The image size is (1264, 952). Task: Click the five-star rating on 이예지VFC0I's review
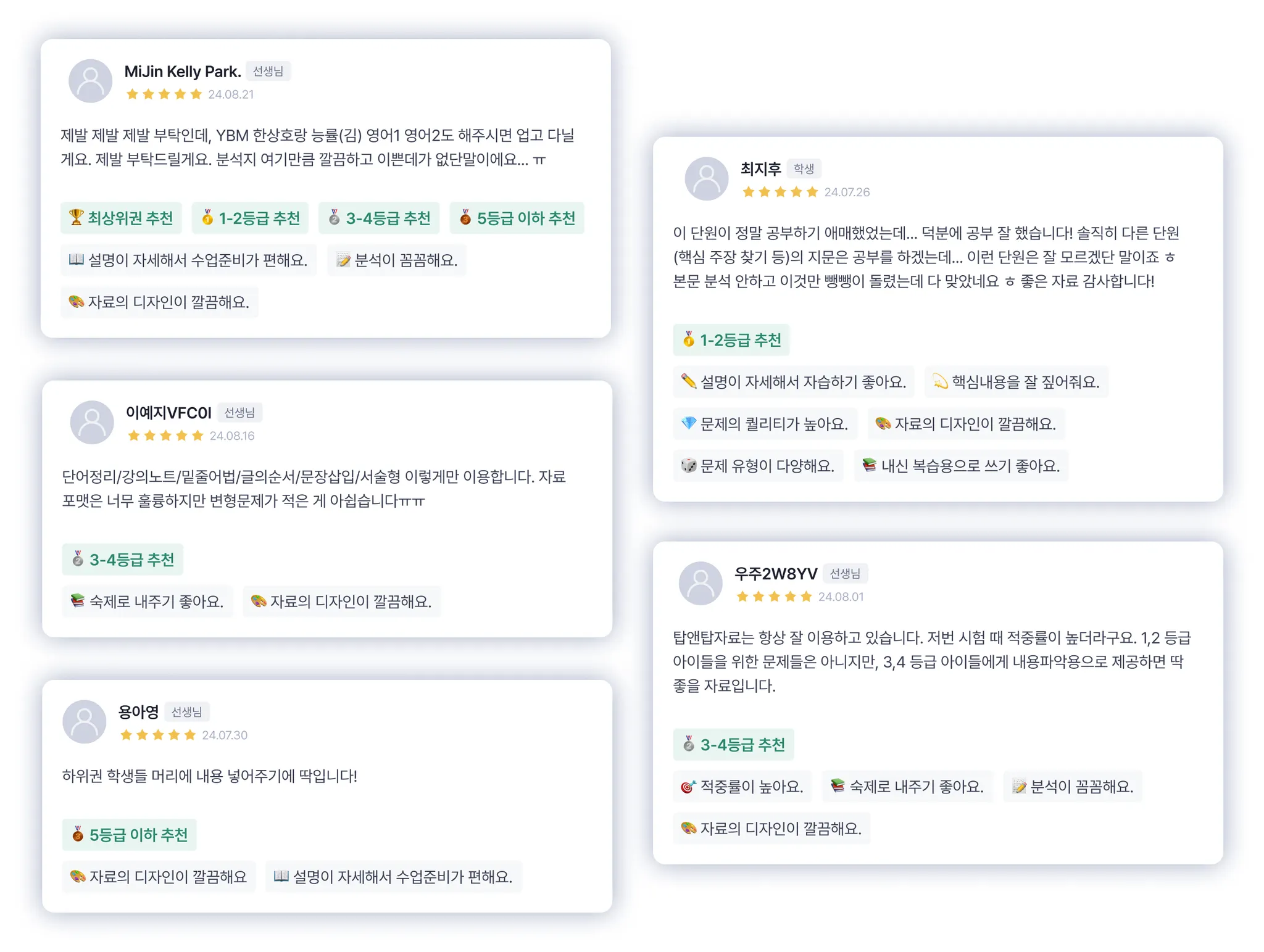(x=165, y=436)
